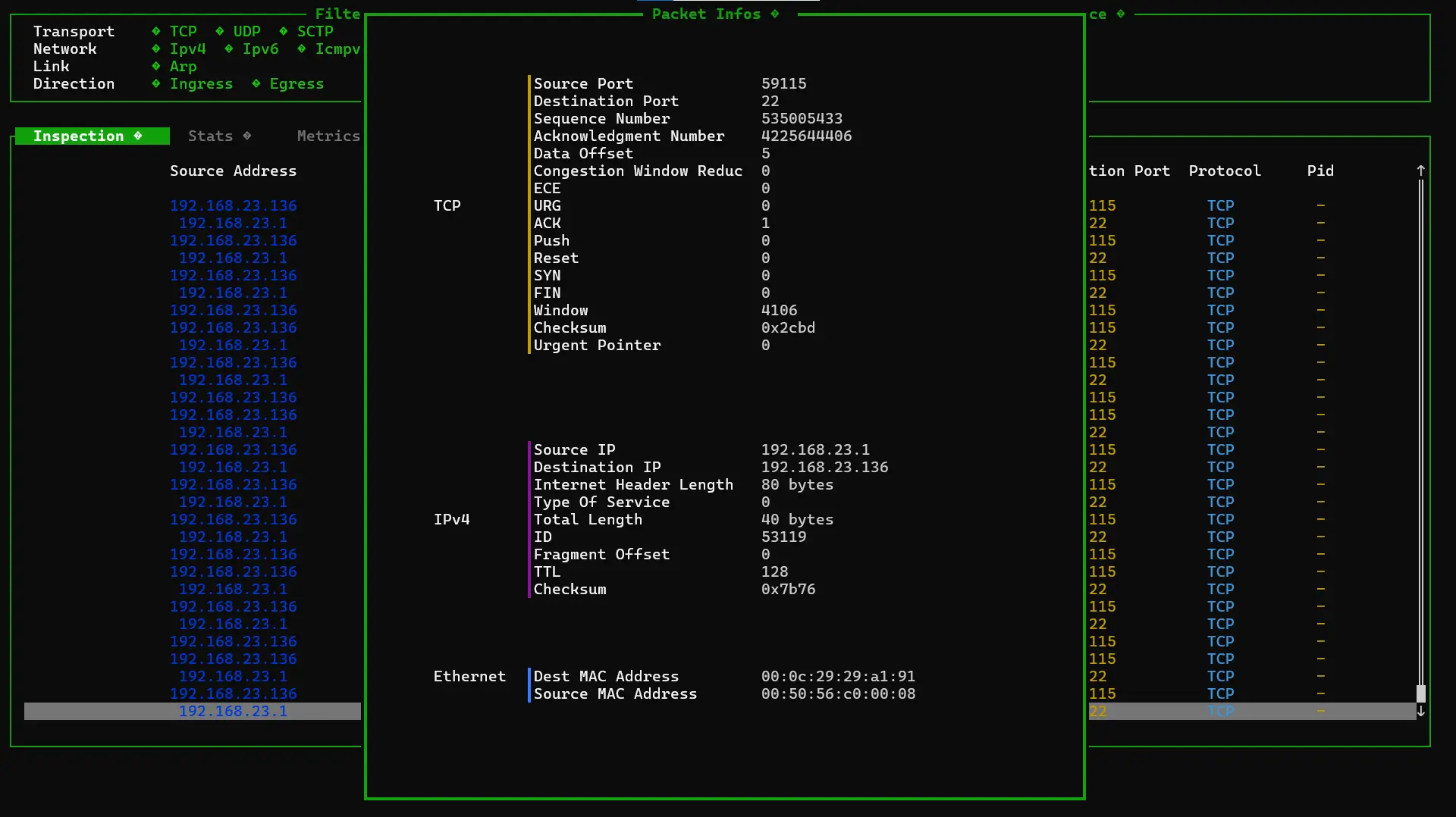Enable the Egress direction filter
The width and height of the screenshot is (1456, 817).
tap(297, 83)
